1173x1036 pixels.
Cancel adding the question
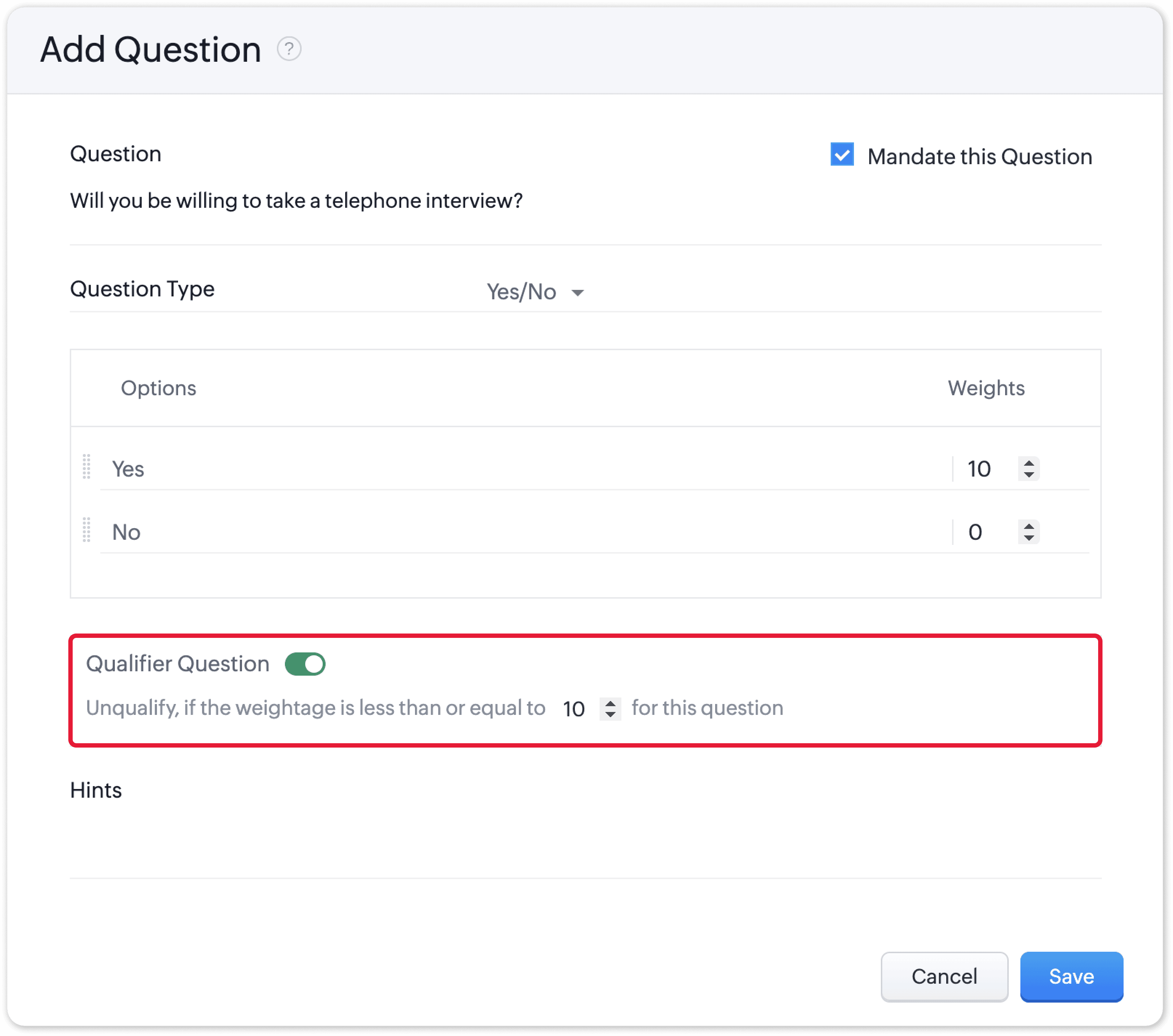[x=944, y=976]
